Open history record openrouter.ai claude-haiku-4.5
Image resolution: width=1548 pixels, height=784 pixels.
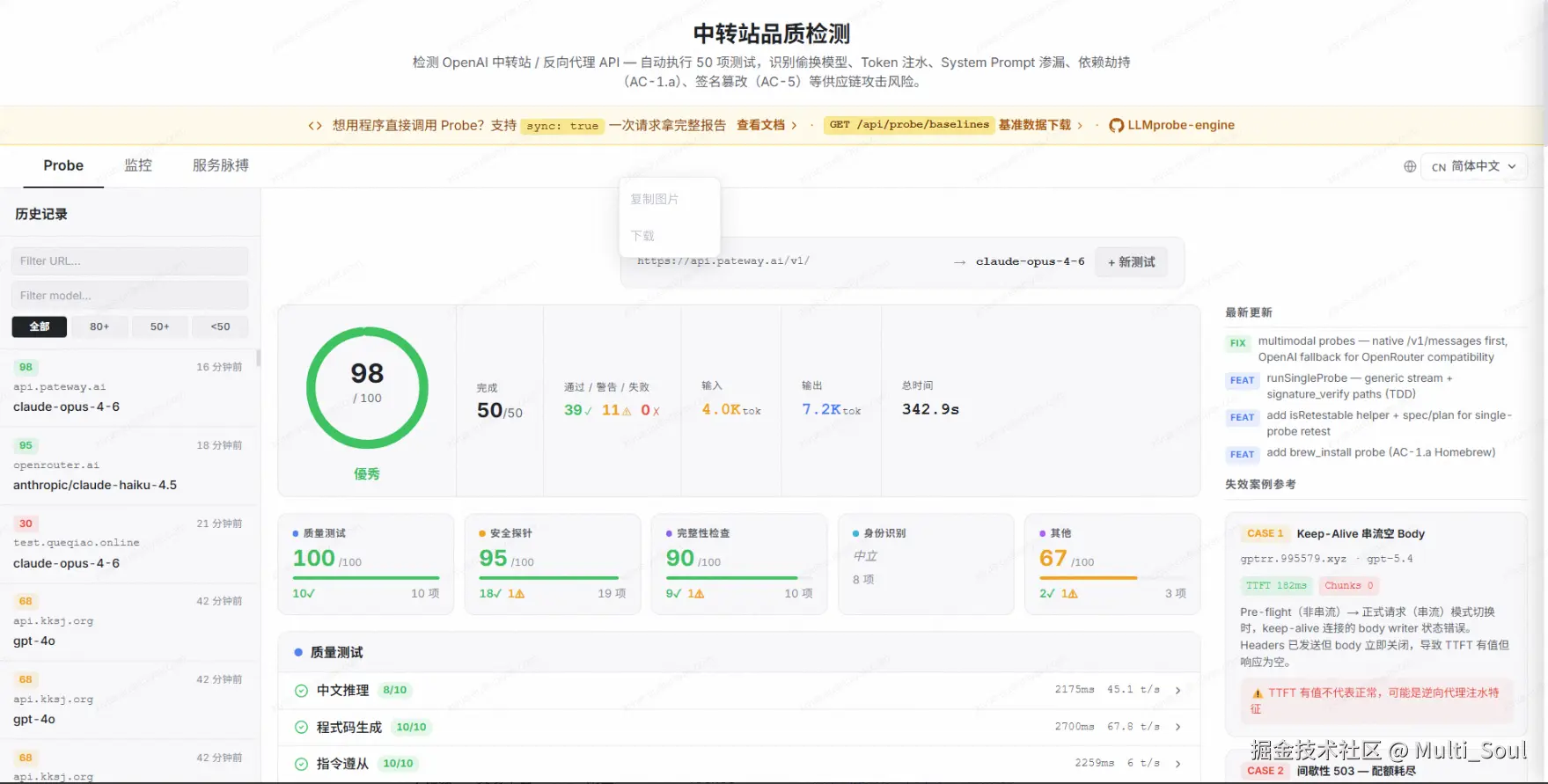pyautogui.click(x=130, y=466)
